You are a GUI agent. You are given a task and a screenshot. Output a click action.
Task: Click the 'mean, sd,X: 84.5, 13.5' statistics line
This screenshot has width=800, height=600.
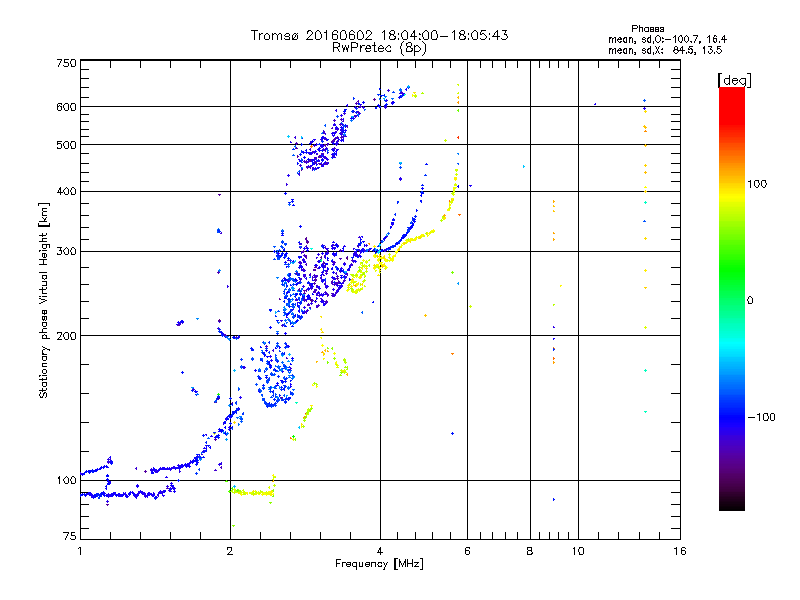[665, 50]
